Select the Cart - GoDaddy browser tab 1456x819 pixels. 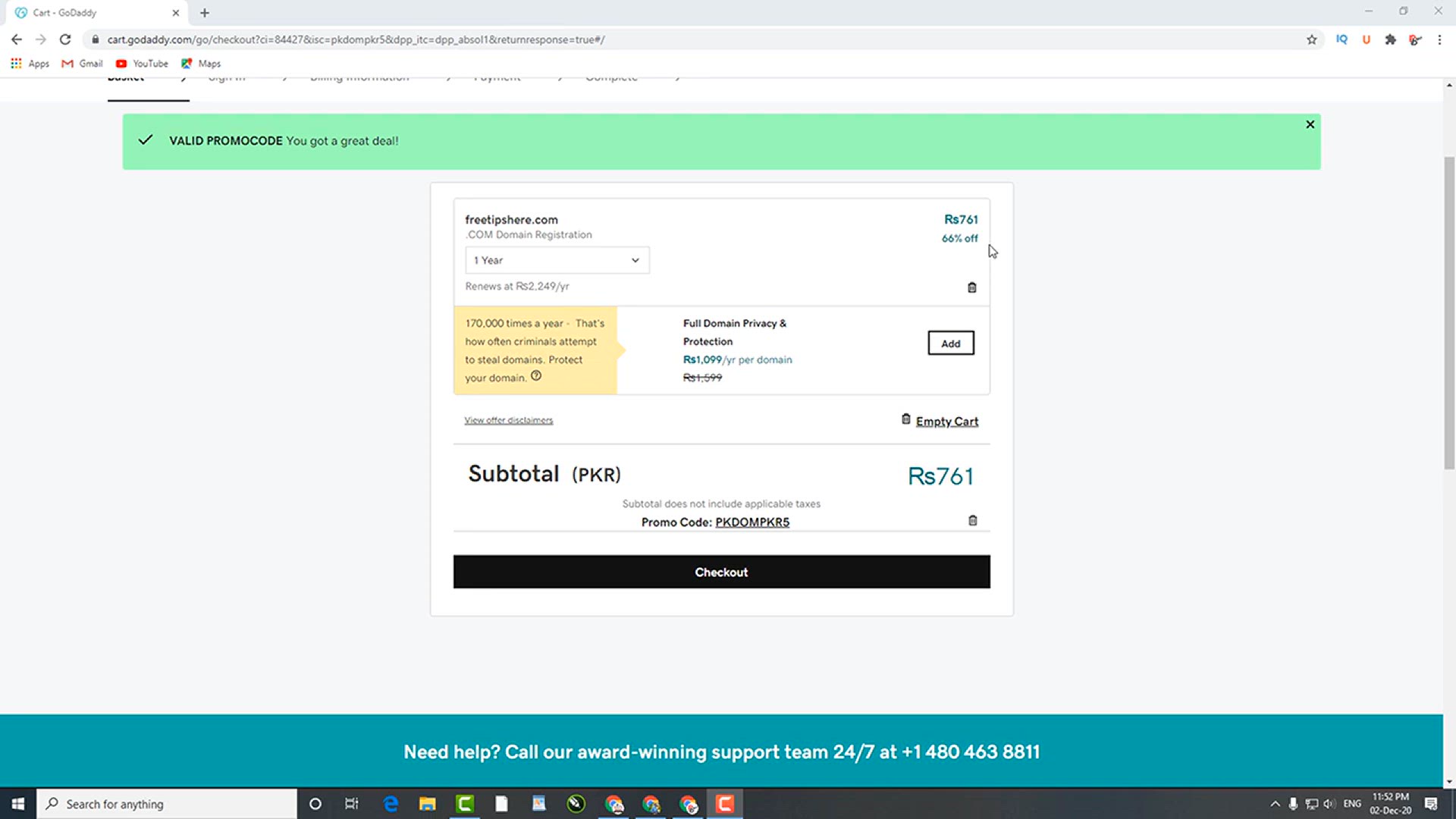coord(97,13)
